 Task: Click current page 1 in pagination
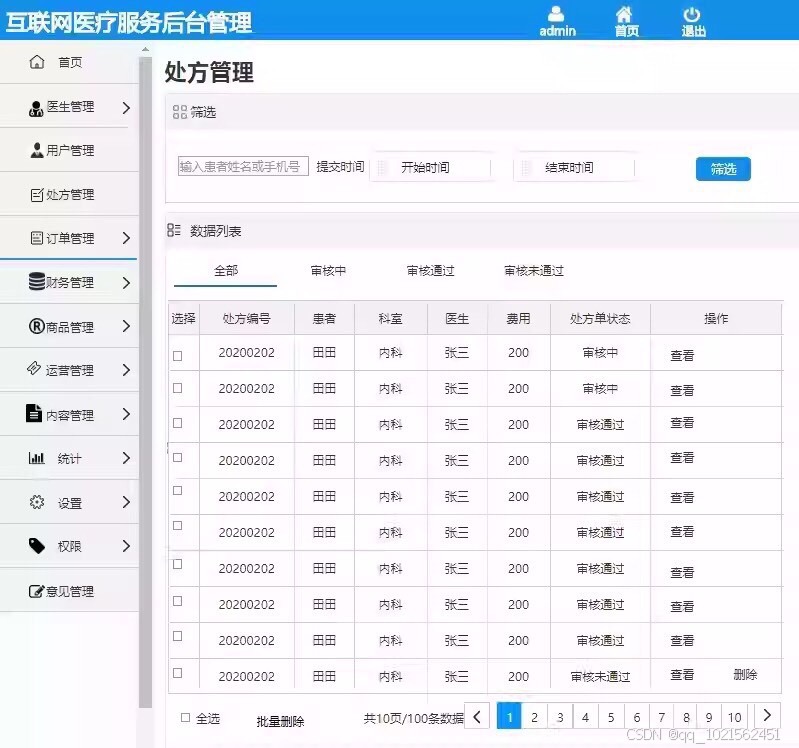tap(509, 716)
